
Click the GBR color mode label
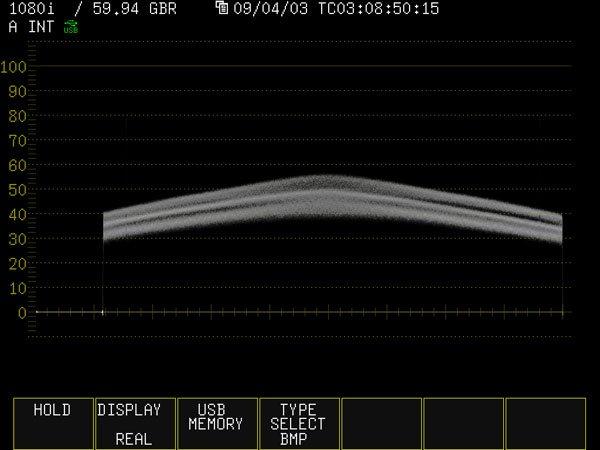click(x=163, y=8)
